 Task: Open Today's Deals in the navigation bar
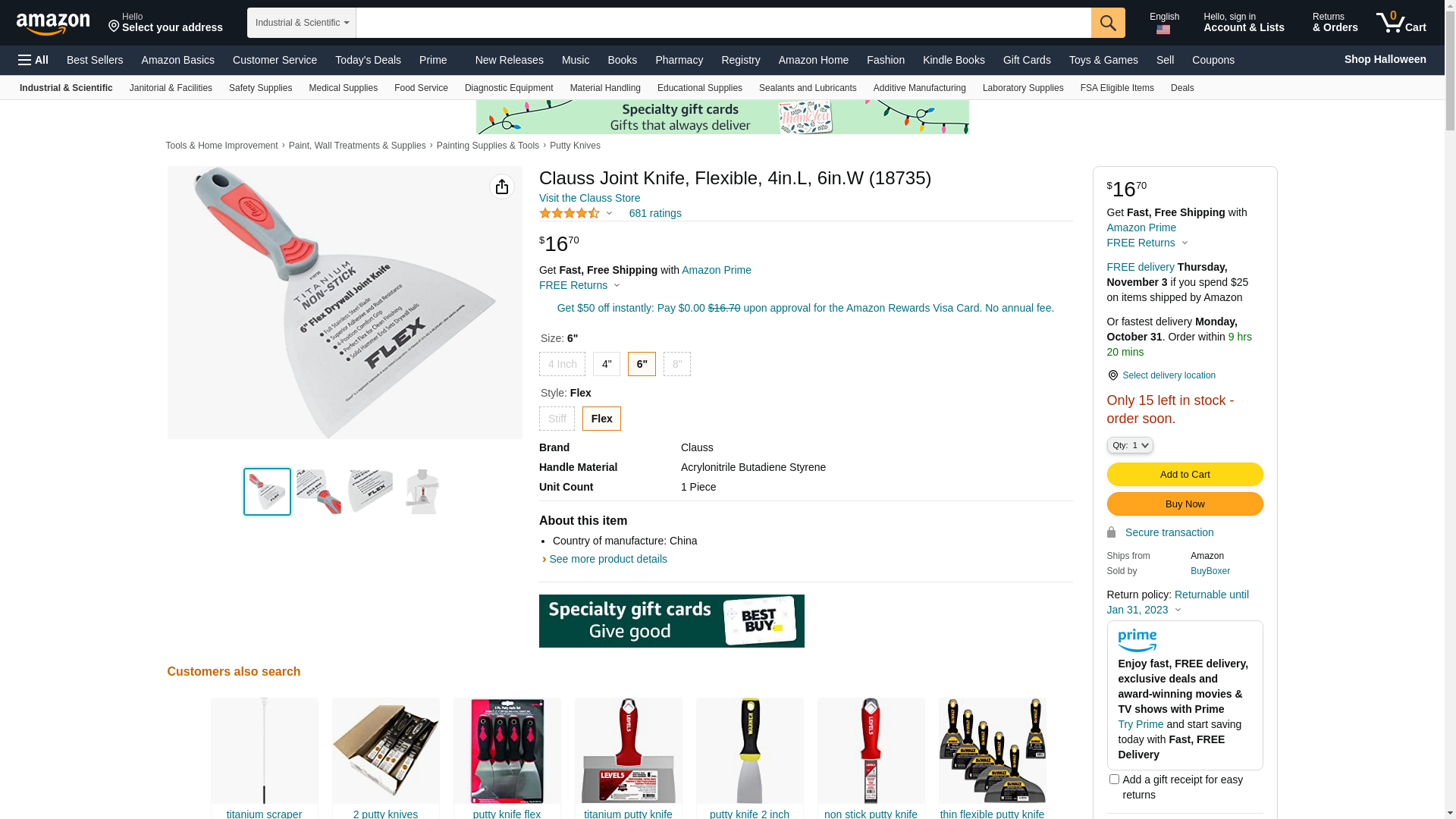(x=368, y=60)
